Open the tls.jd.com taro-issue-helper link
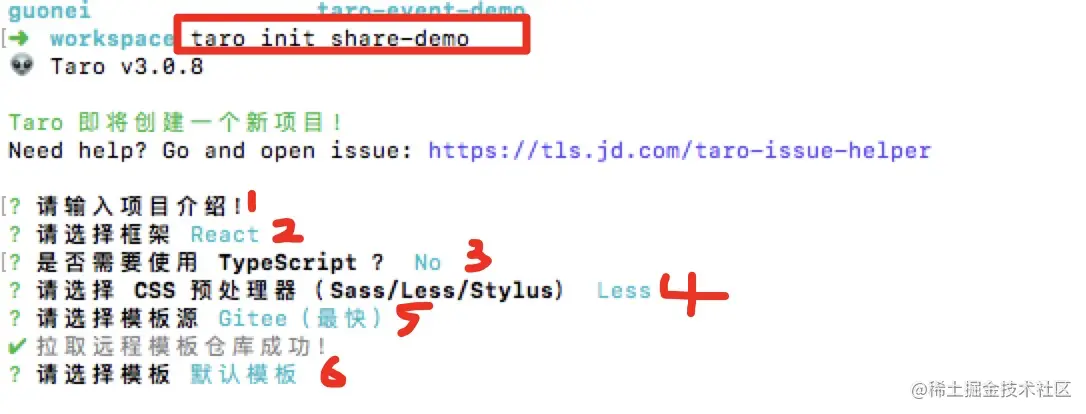This screenshot has width=1086, height=414. 679,150
